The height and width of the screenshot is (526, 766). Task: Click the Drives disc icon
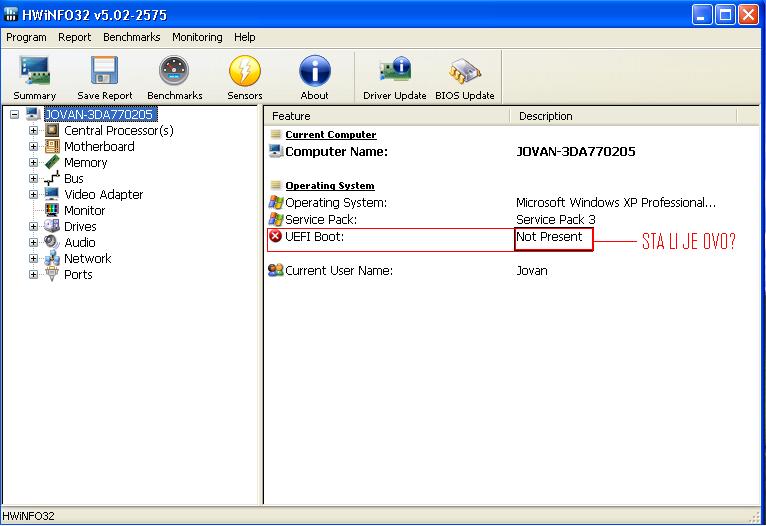52,226
